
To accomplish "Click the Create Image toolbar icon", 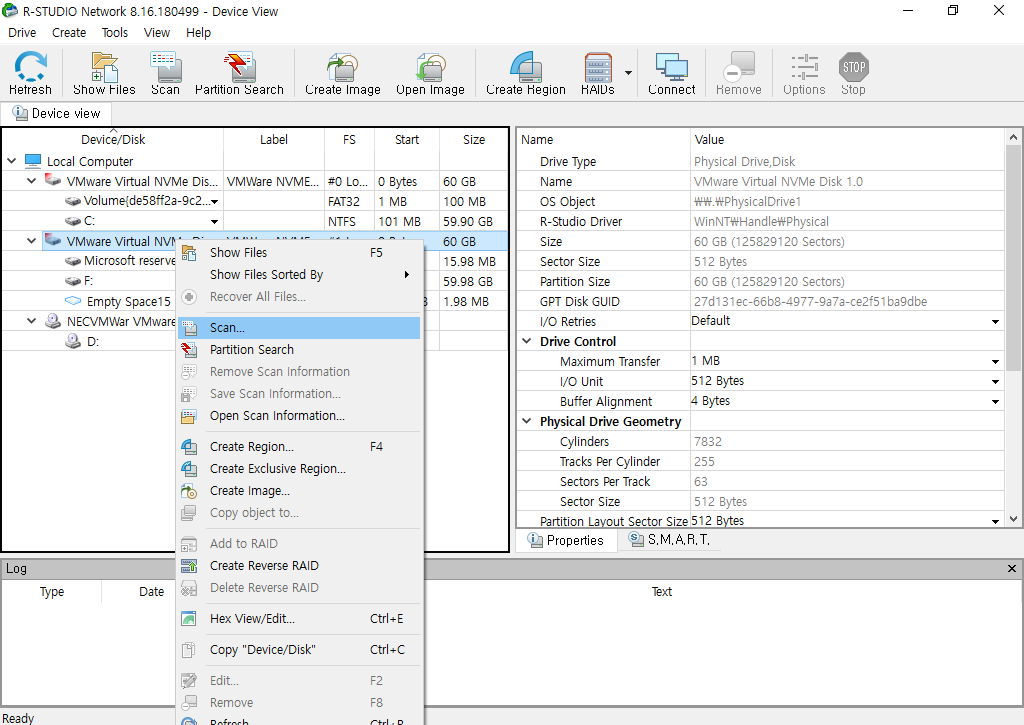I will pyautogui.click(x=343, y=73).
